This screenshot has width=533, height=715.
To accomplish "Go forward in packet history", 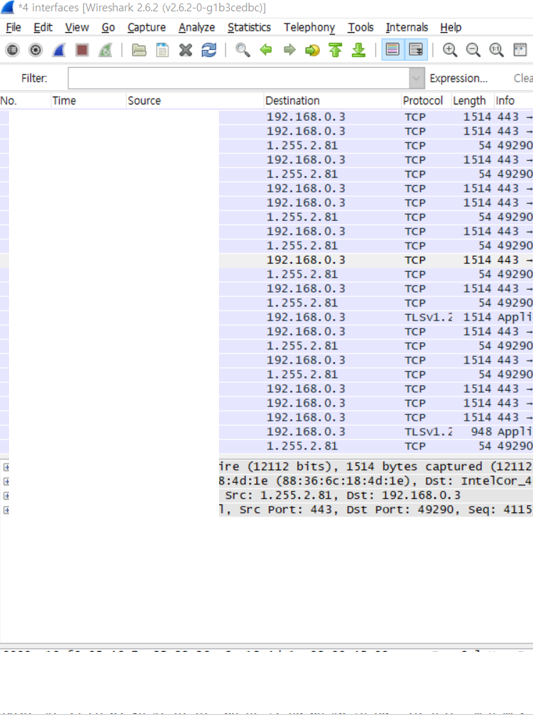I will coord(289,50).
